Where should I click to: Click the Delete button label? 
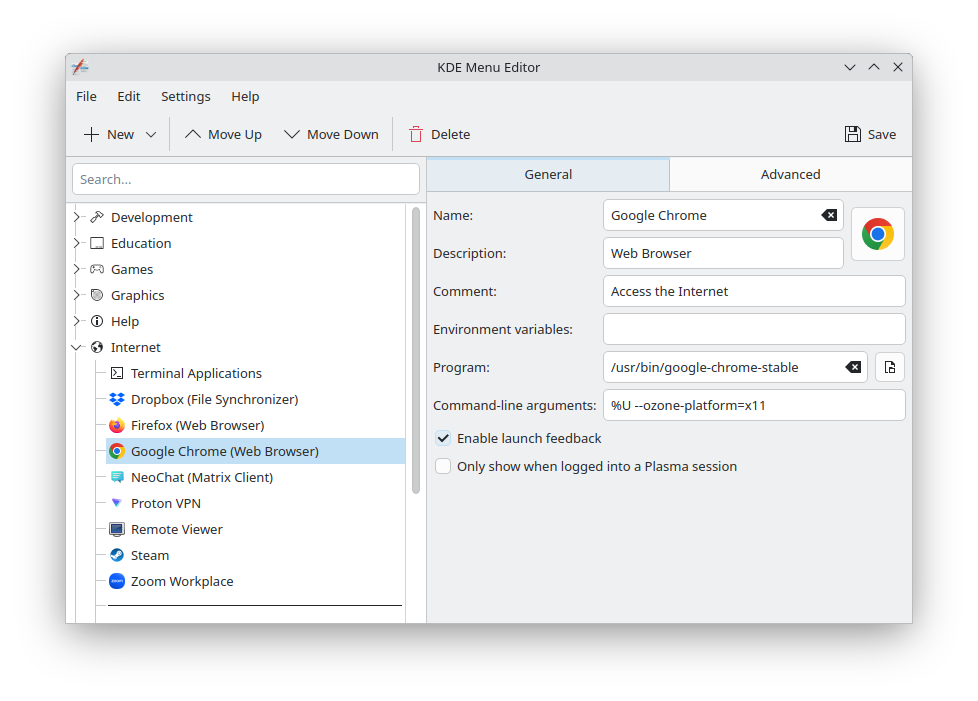pos(450,135)
